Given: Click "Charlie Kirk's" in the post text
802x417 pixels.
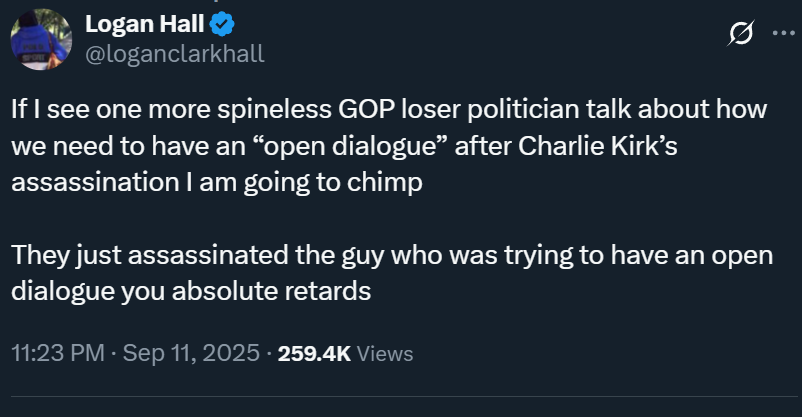Looking at the screenshot, I should (x=582, y=144).
